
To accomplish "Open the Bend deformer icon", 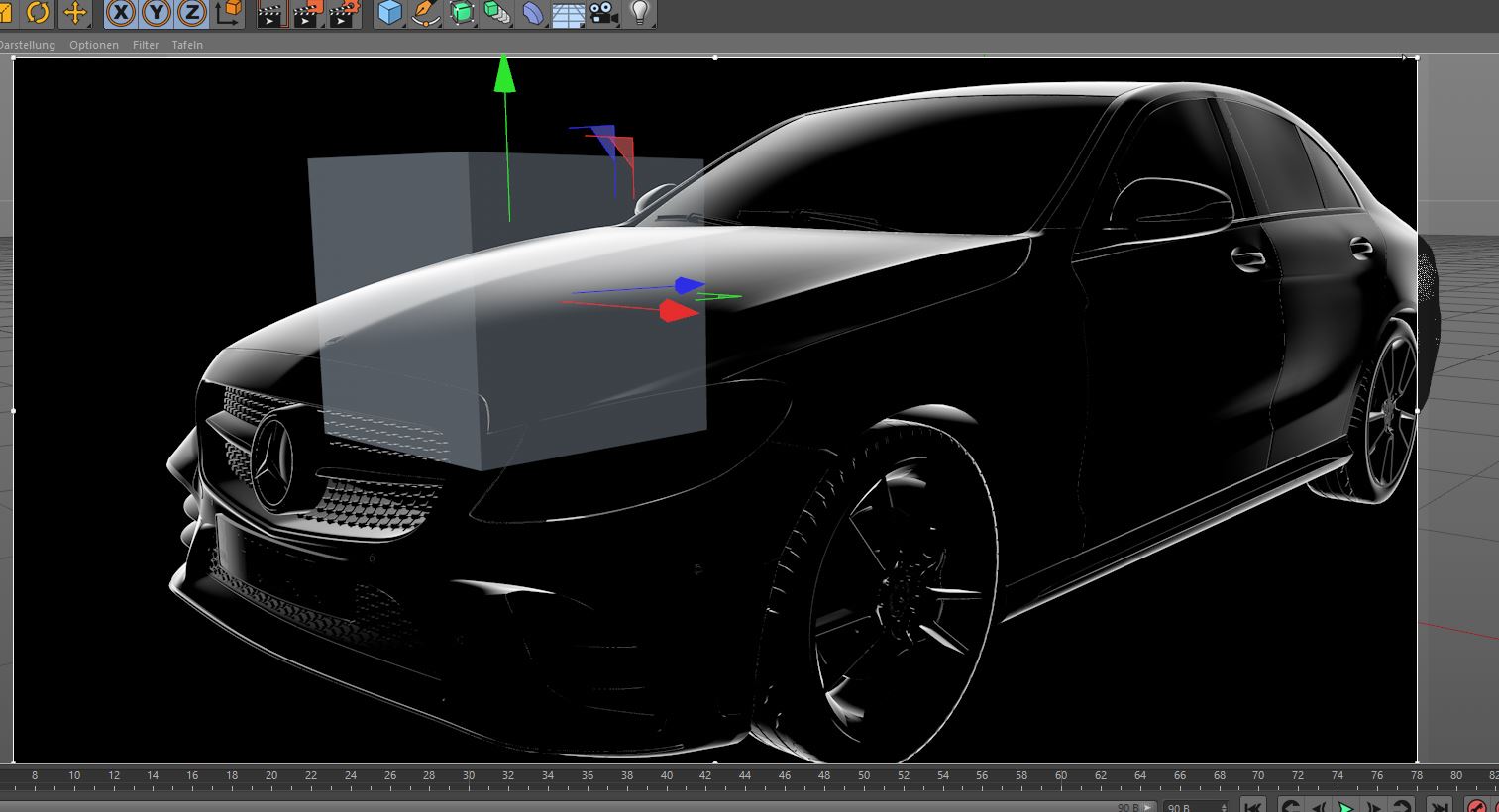I will (x=533, y=13).
